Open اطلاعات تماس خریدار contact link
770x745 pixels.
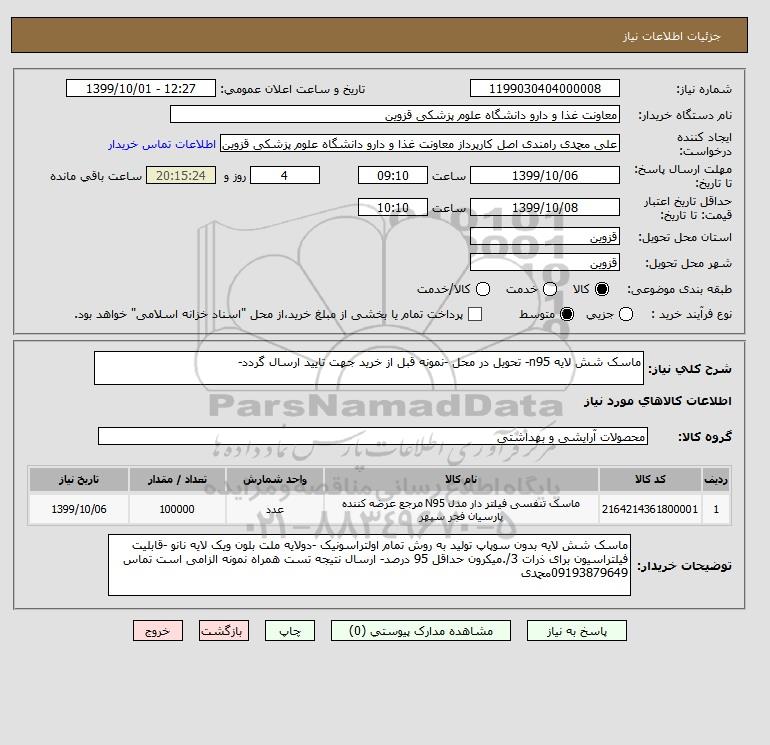(x=162, y=144)
